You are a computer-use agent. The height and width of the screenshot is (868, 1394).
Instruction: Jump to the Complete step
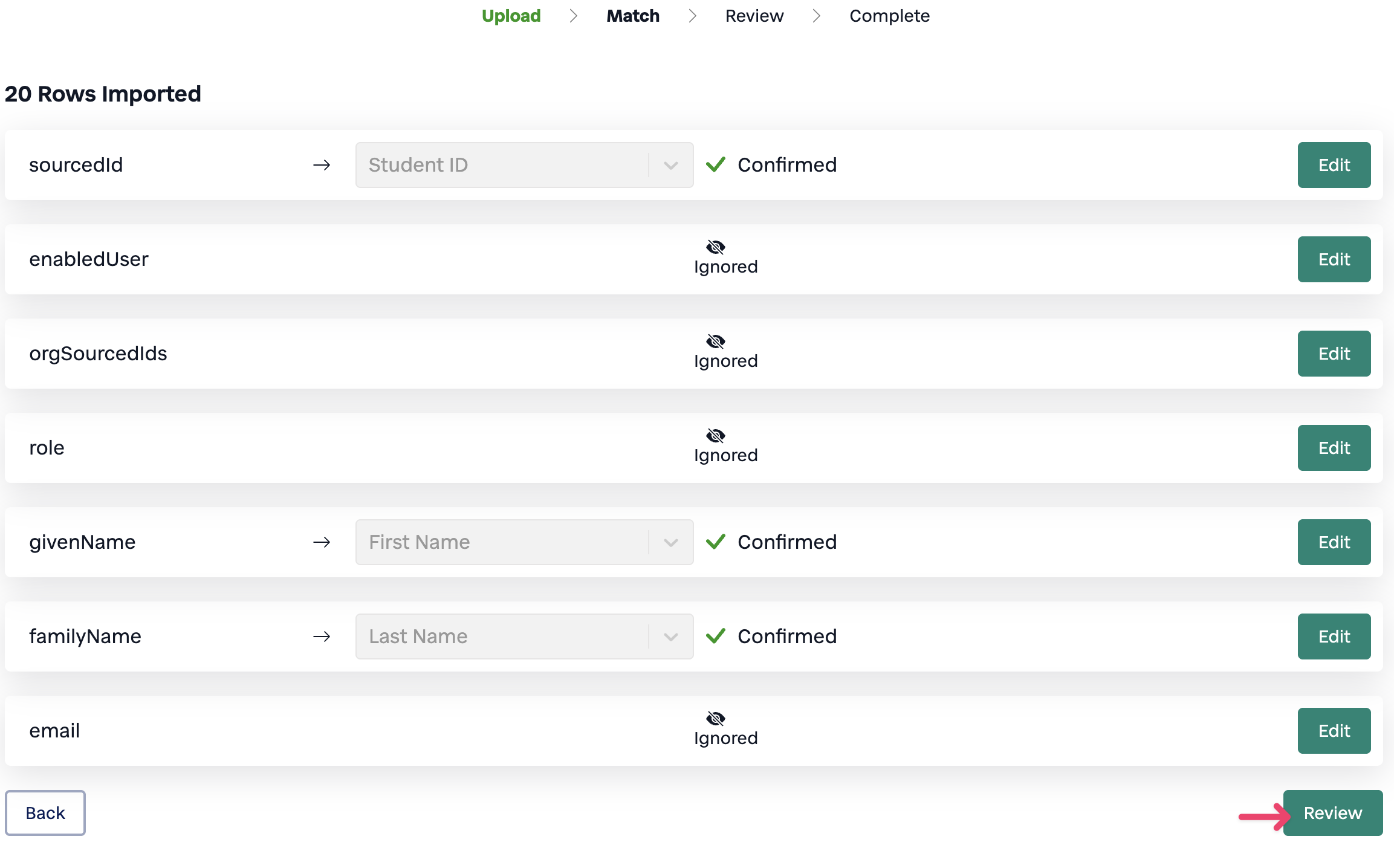pos(889,16)
